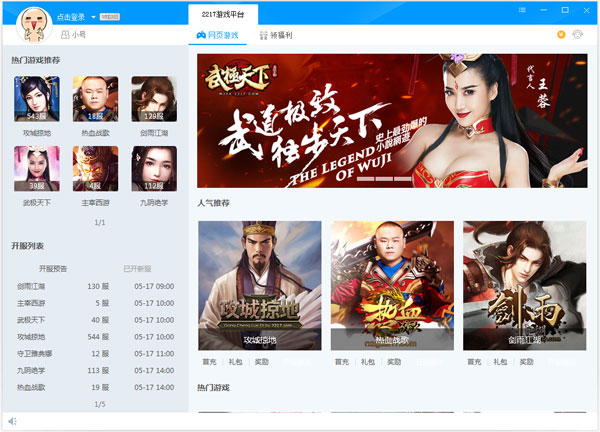The height and width of the screenshot is (432, 600).
Task: Open the title bar menu dropdown
Action: (x=524, y=10)
